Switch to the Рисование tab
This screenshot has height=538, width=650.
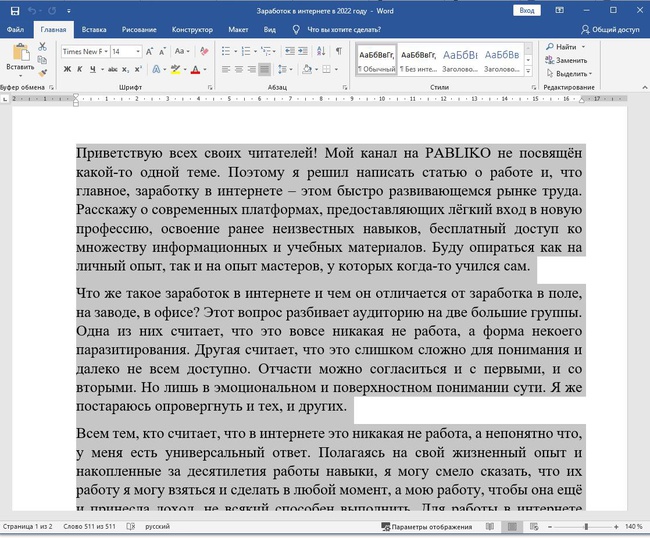point(139,29)
